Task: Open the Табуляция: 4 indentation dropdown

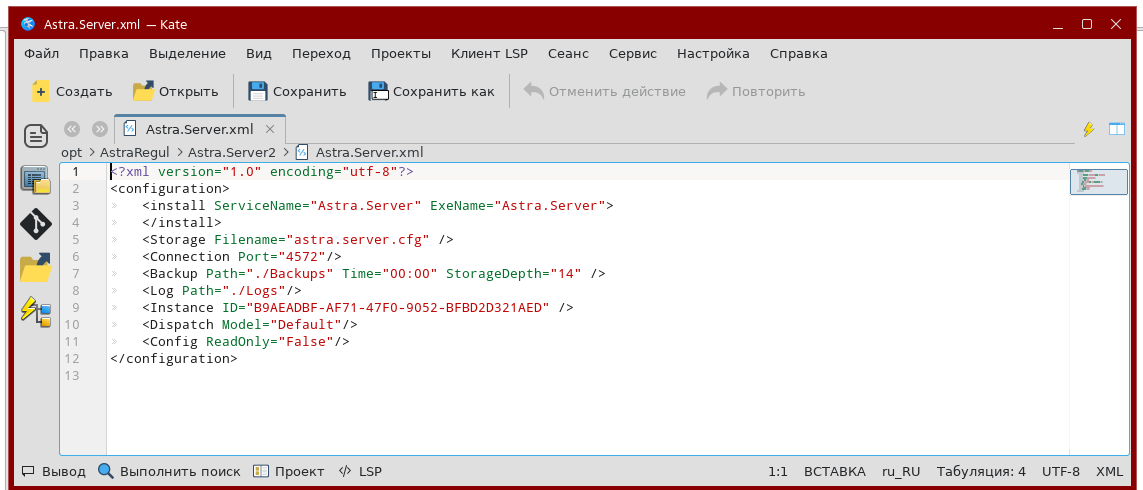Action: tap(980, 471)
